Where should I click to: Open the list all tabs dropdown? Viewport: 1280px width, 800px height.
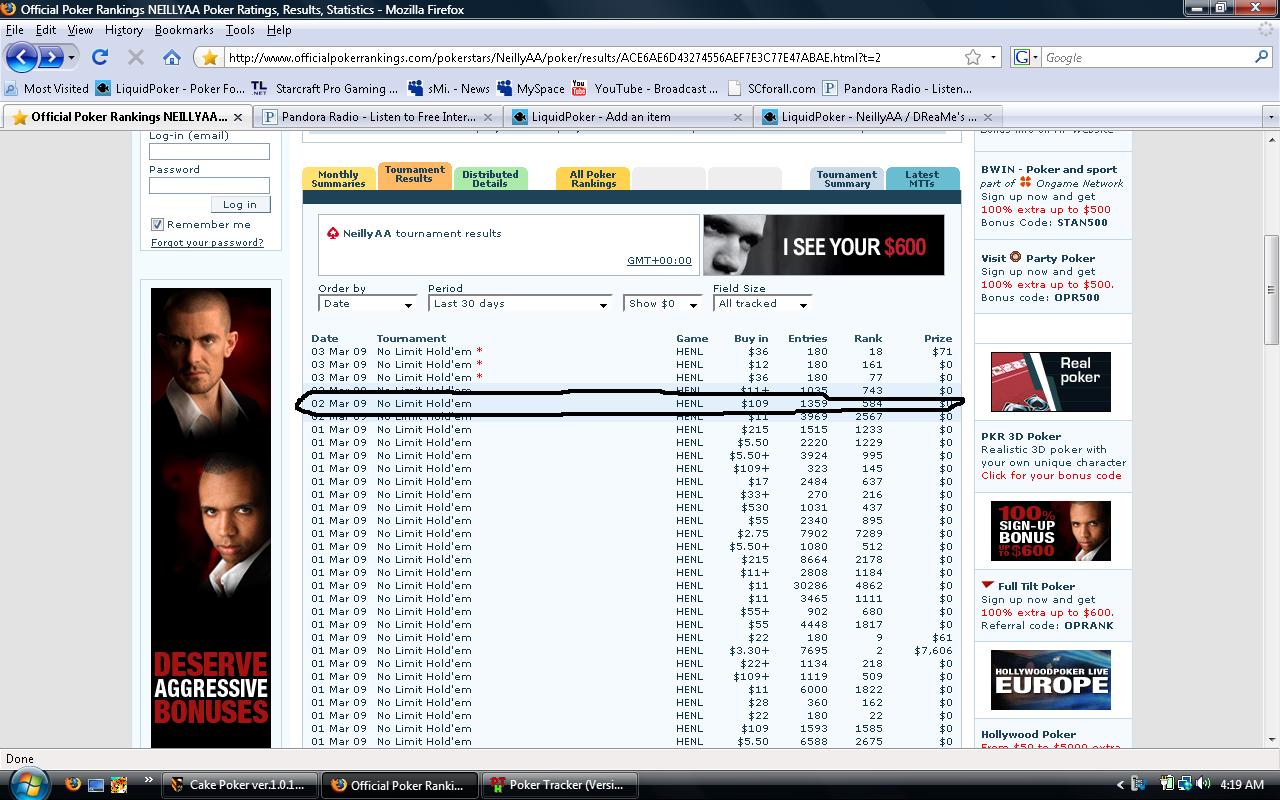pyautogui.click(x=1271, y=117)
